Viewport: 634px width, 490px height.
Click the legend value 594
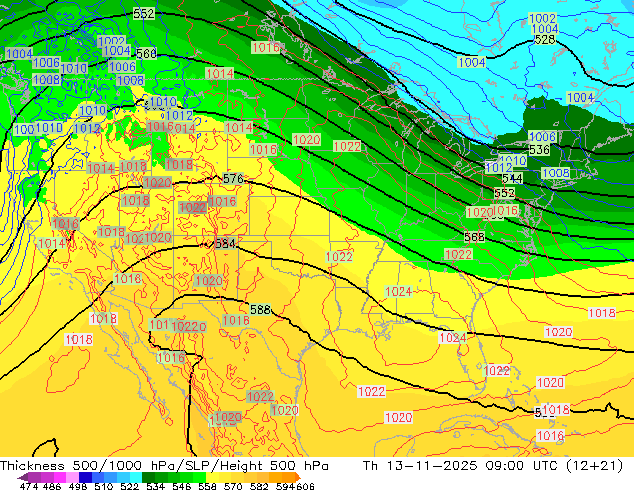(285, 486)
